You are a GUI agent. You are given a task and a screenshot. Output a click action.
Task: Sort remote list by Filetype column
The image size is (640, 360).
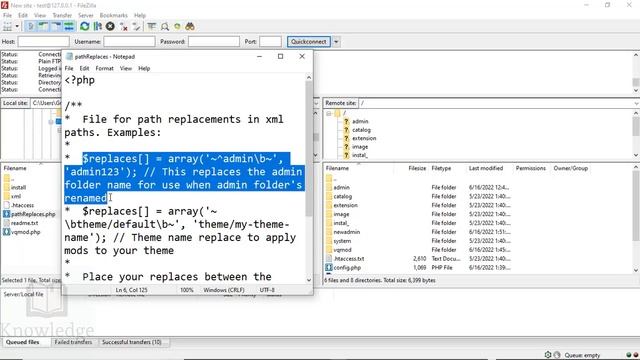tap(441, 168)
